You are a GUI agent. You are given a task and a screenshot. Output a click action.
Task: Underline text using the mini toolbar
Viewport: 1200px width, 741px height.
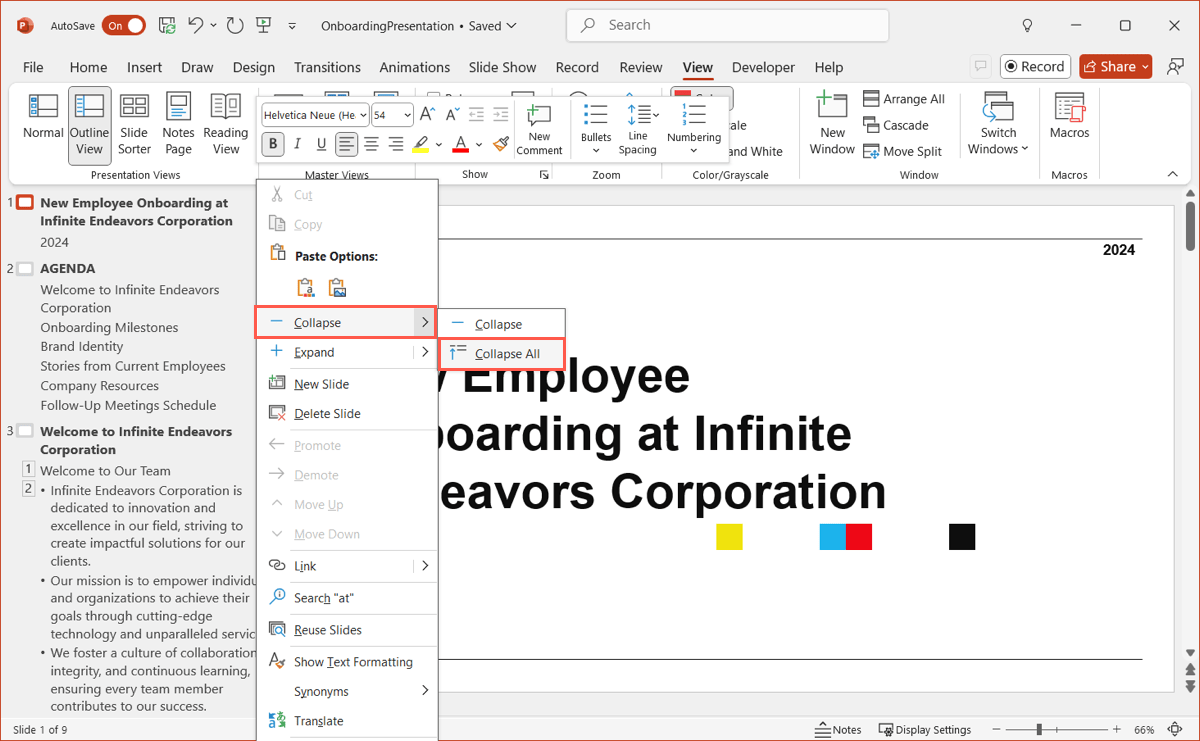tap(321, 144)
